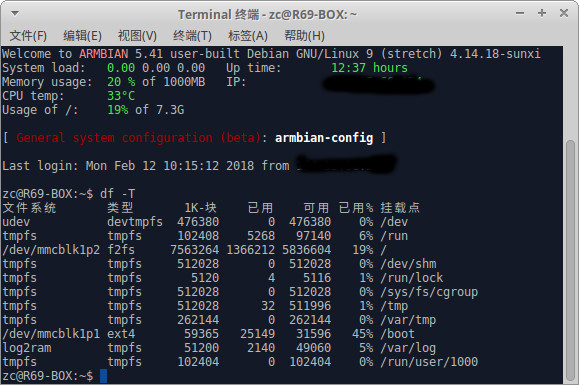Image resolution: width=579 pixels, height=385 pixels.
Task: Click the /boot mount point
Action: pos(397,334)
